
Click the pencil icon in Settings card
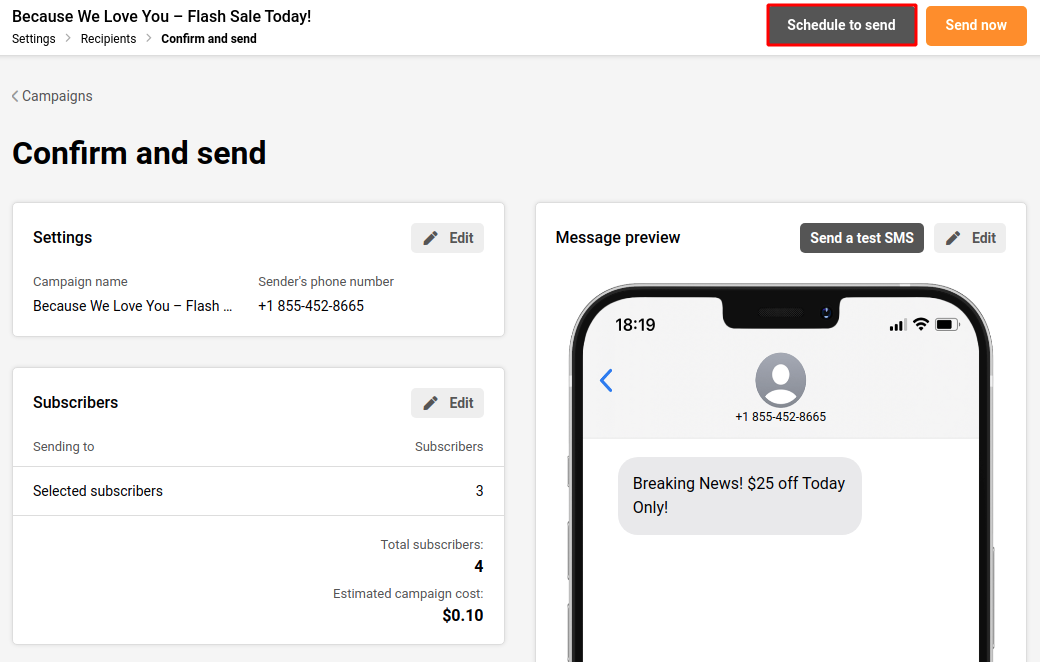coord(431,238)
